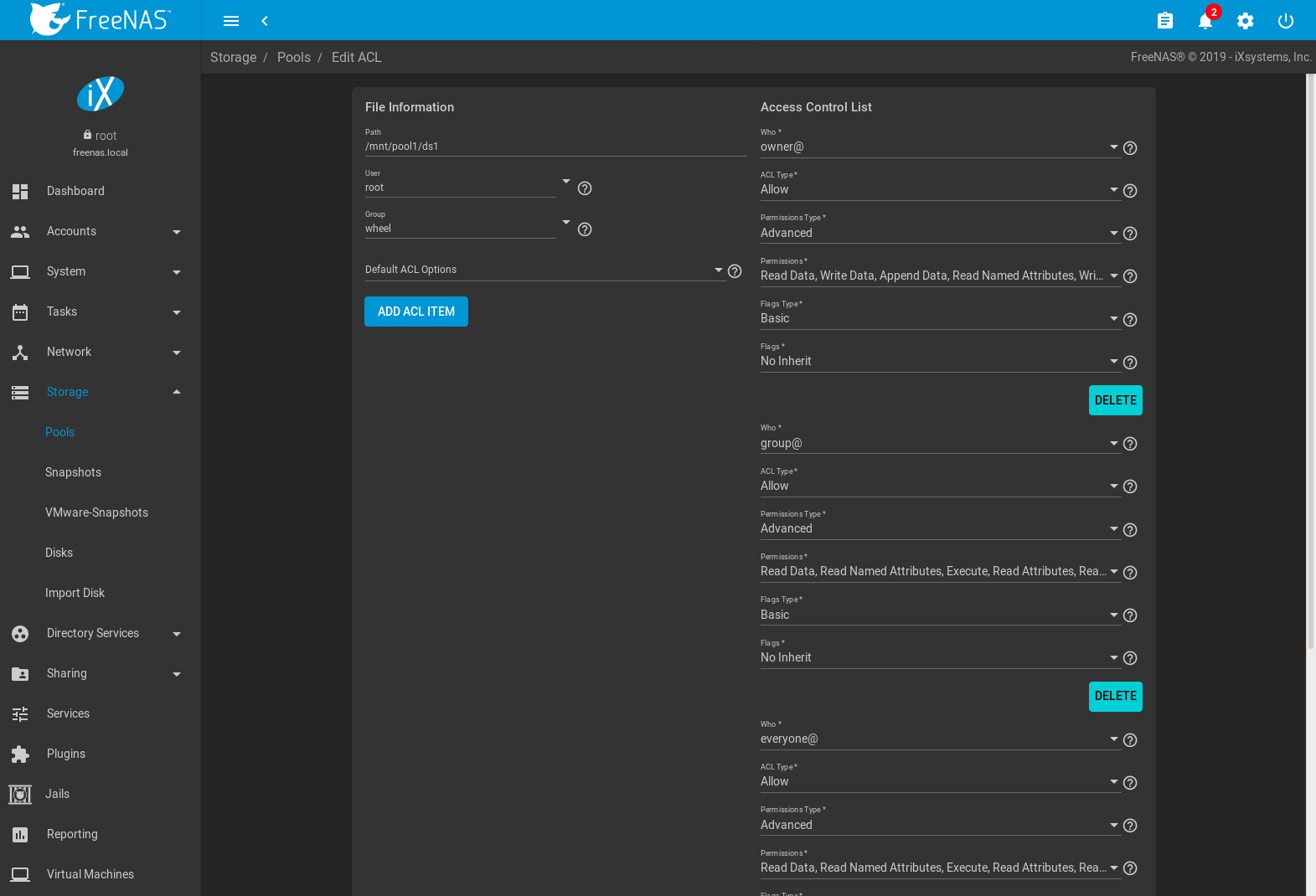Image resolution: width=1316 pixels, height=896 pixels.
Task: Show help for owner@ Permissions field
Action: coord(1130,276)
